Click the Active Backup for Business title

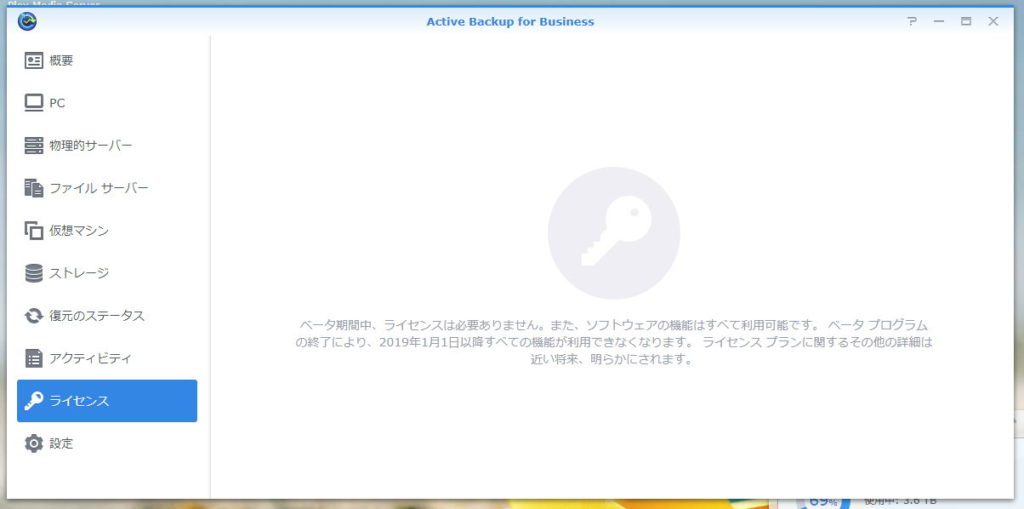click(510, 22)
